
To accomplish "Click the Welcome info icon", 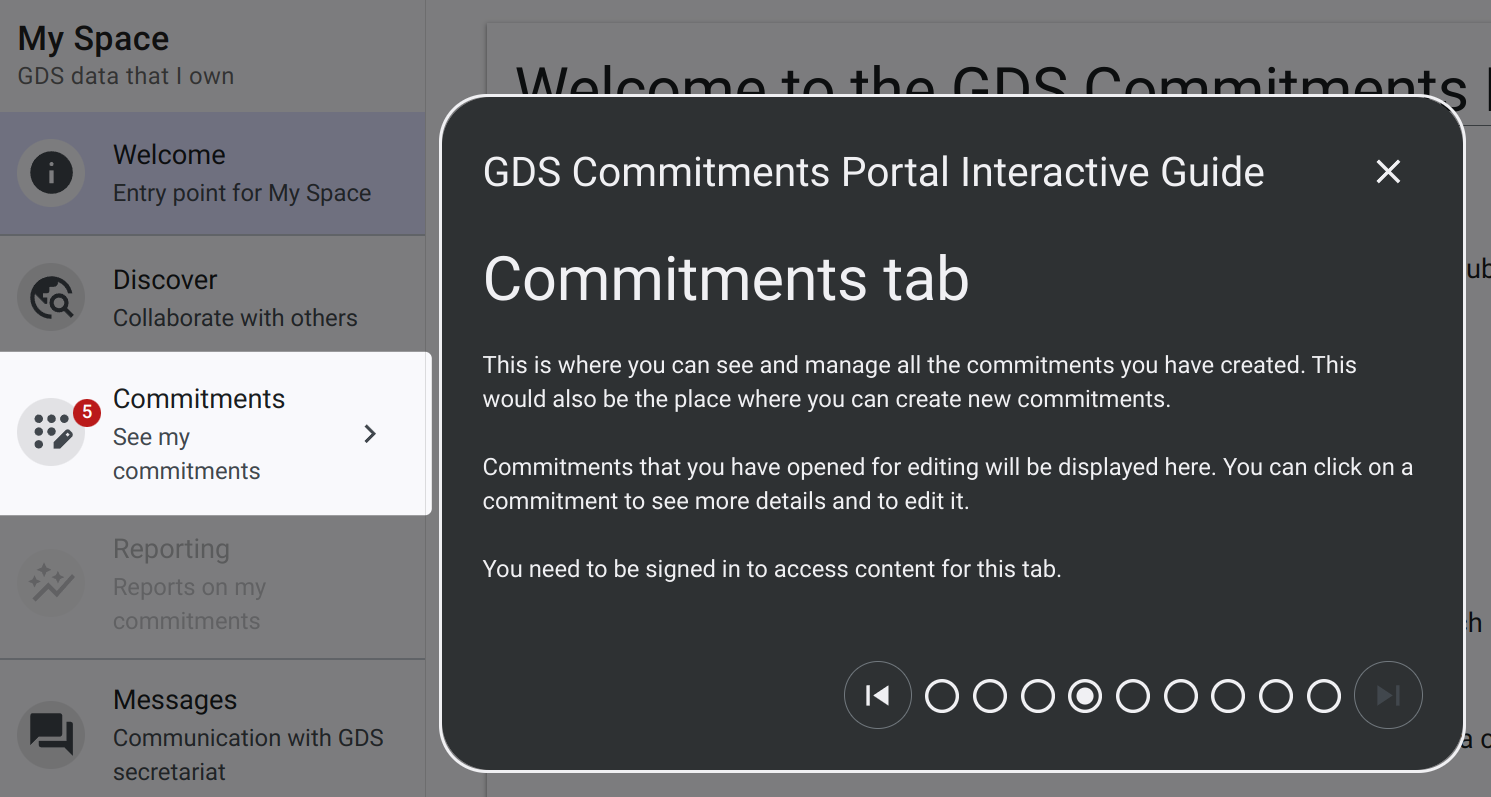I will click(51, 173).
